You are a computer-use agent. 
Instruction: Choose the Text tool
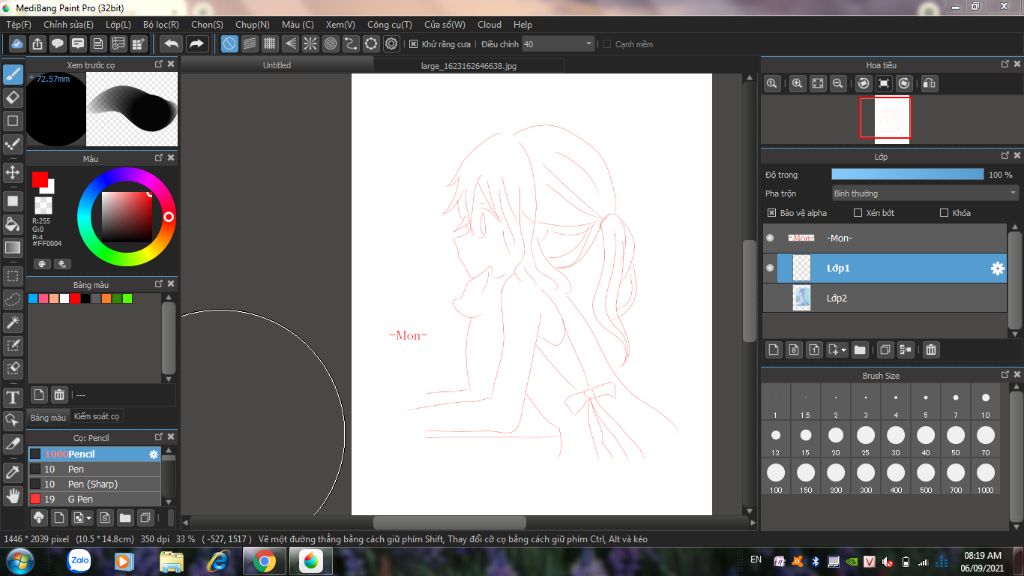pyautogui.click(x=13, y=397)
